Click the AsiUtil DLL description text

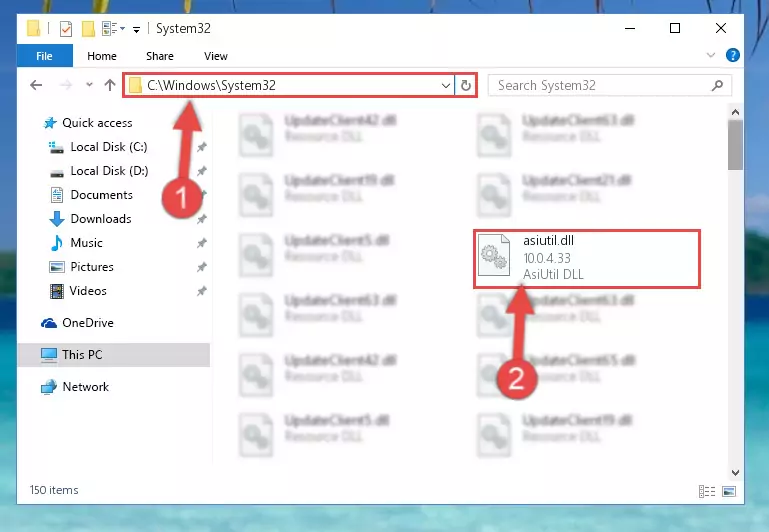[553, 274]
